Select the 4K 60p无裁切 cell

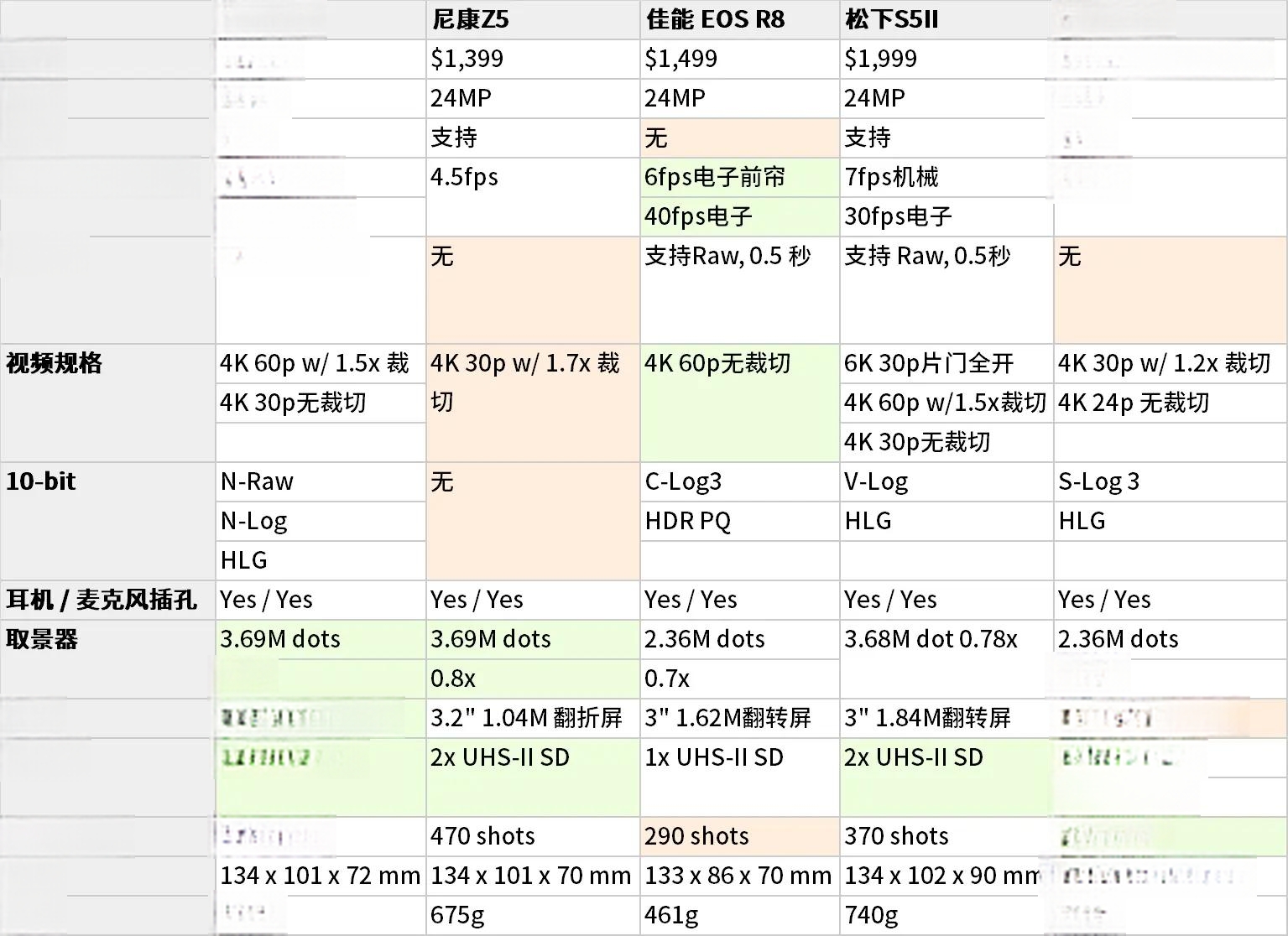point(739,403)
